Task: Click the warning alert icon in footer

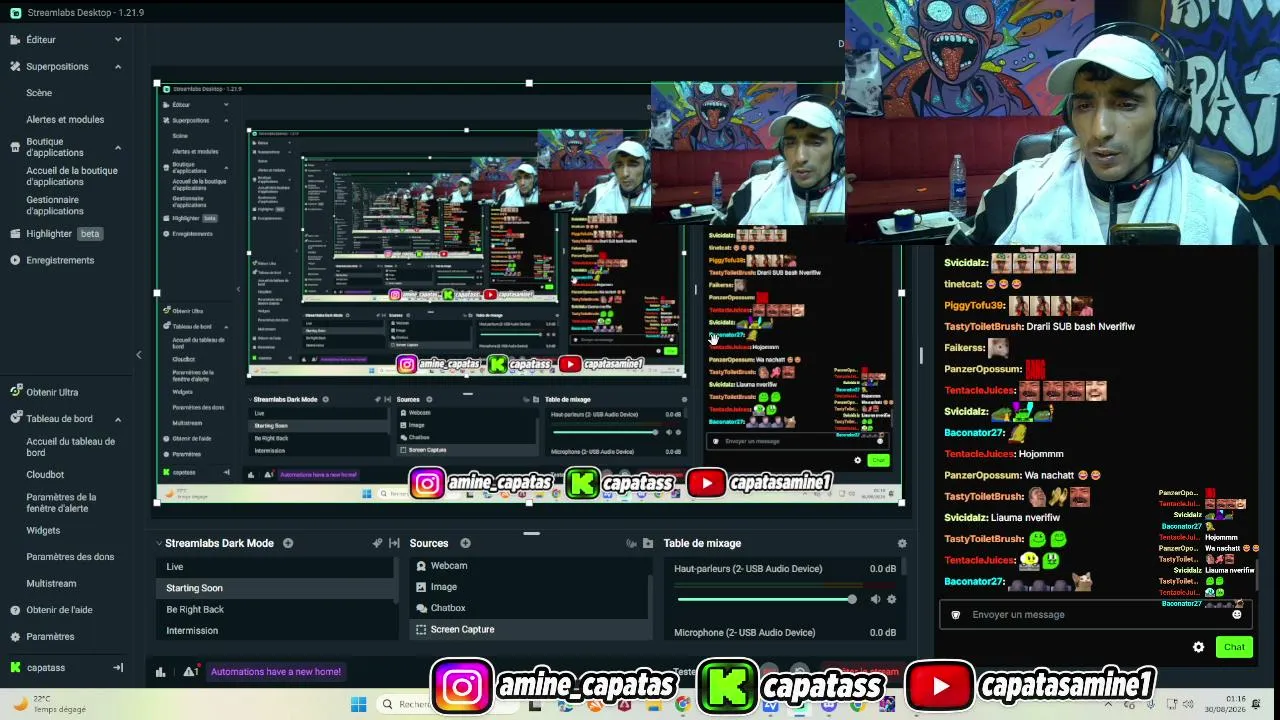Action: [190, 672]
